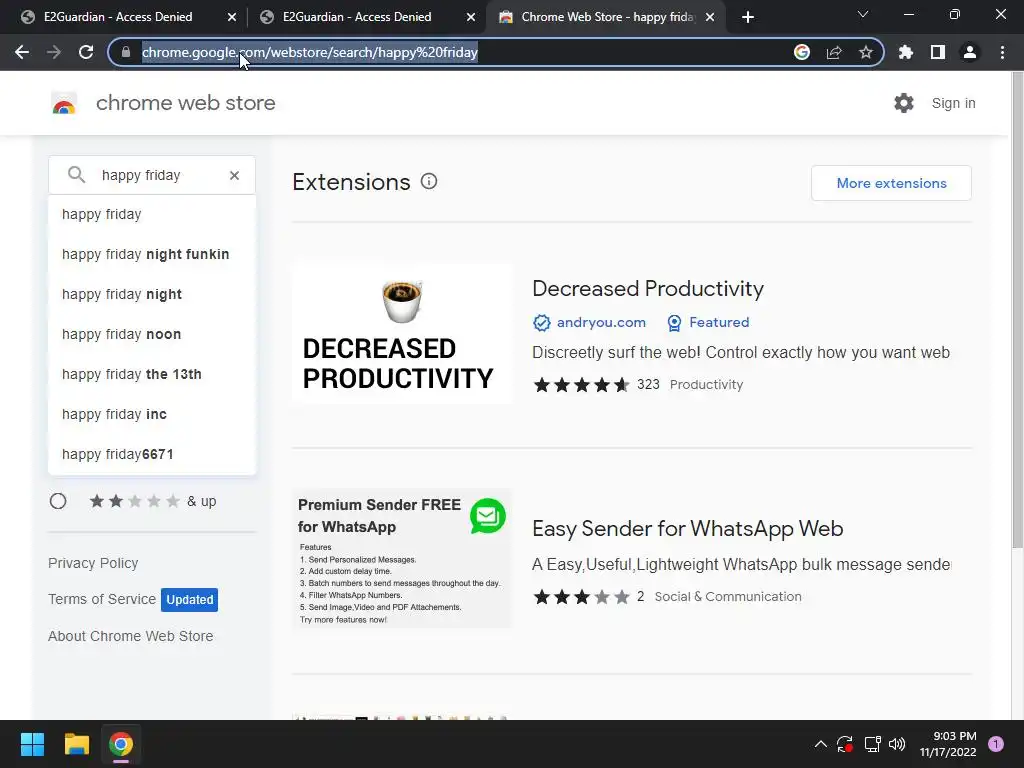Open the taskbar clock and date
The width and height of the screenshot is (1024, 768).
pyautogui.click(x=948, y=744)
